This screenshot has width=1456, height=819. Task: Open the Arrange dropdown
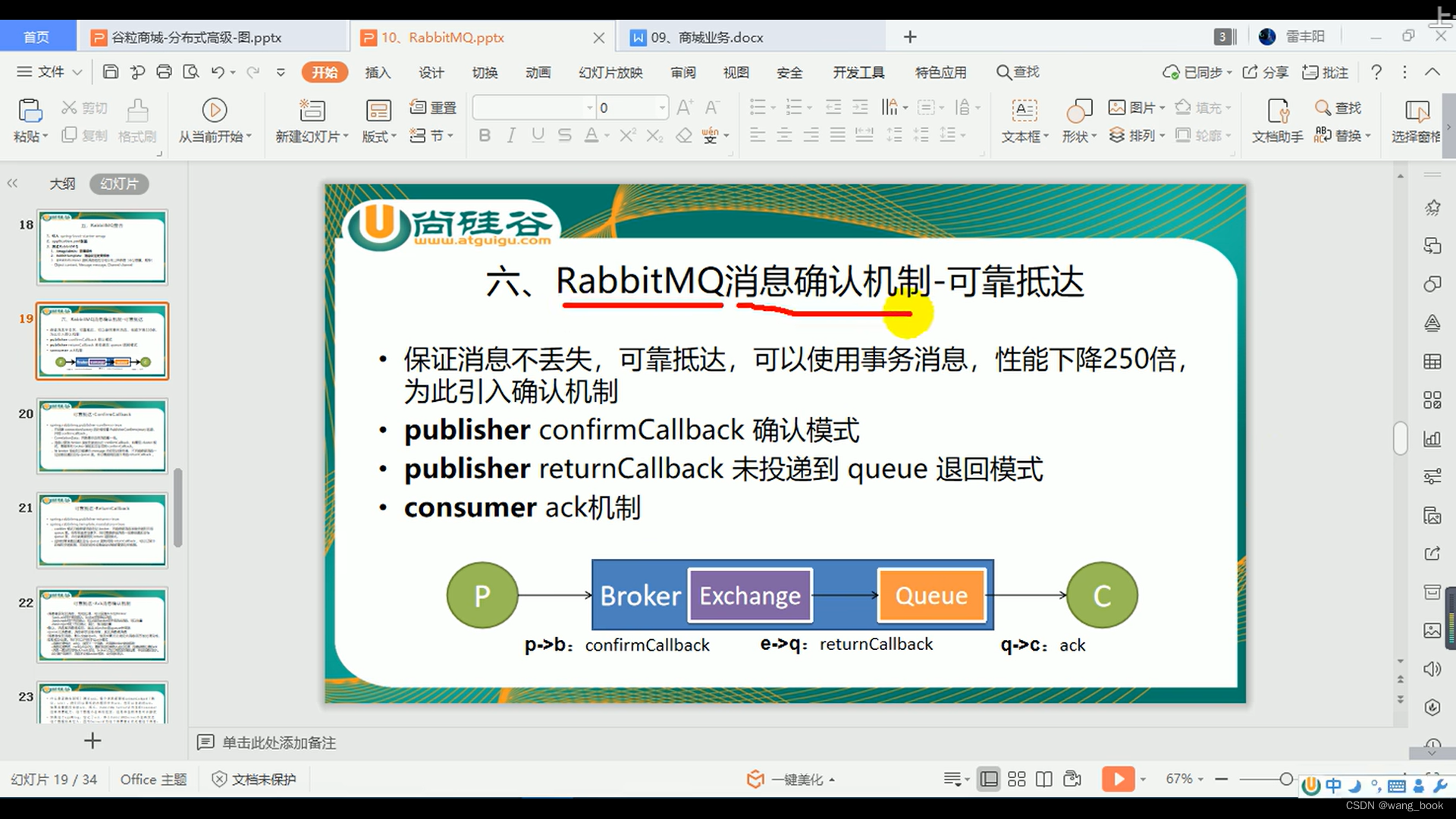[1136, 136]
